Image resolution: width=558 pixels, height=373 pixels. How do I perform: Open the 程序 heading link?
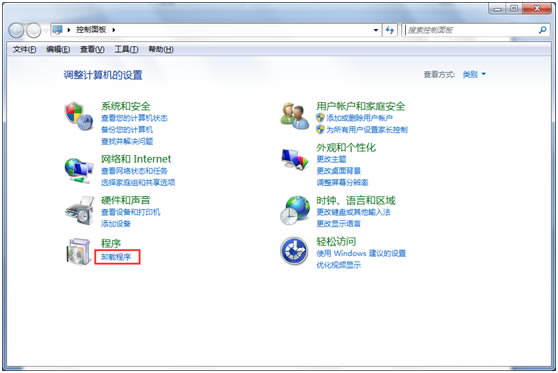pos(111,243)
